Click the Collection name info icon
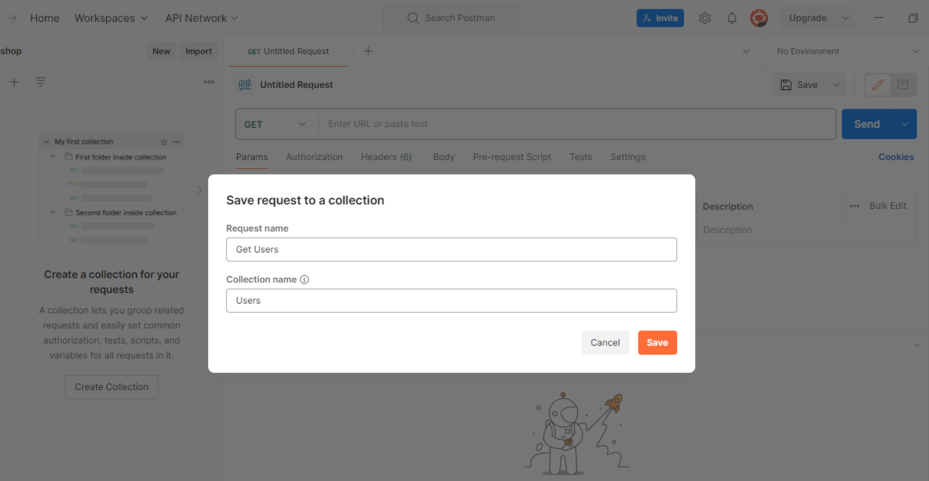The height and width of the screenshot is (481, 929). click(305, 280)
